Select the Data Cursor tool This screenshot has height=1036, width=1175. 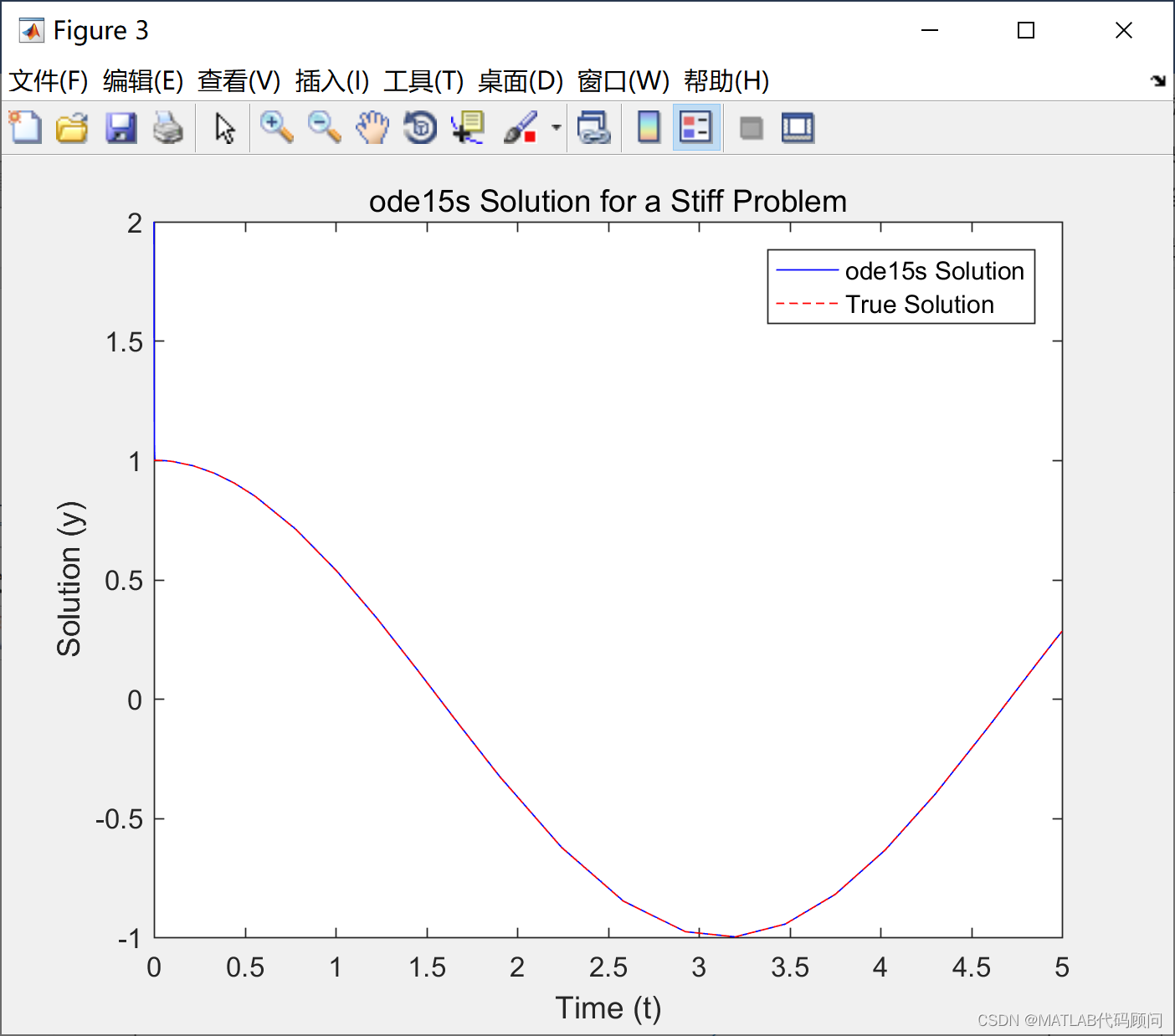(x=468, y=128)
